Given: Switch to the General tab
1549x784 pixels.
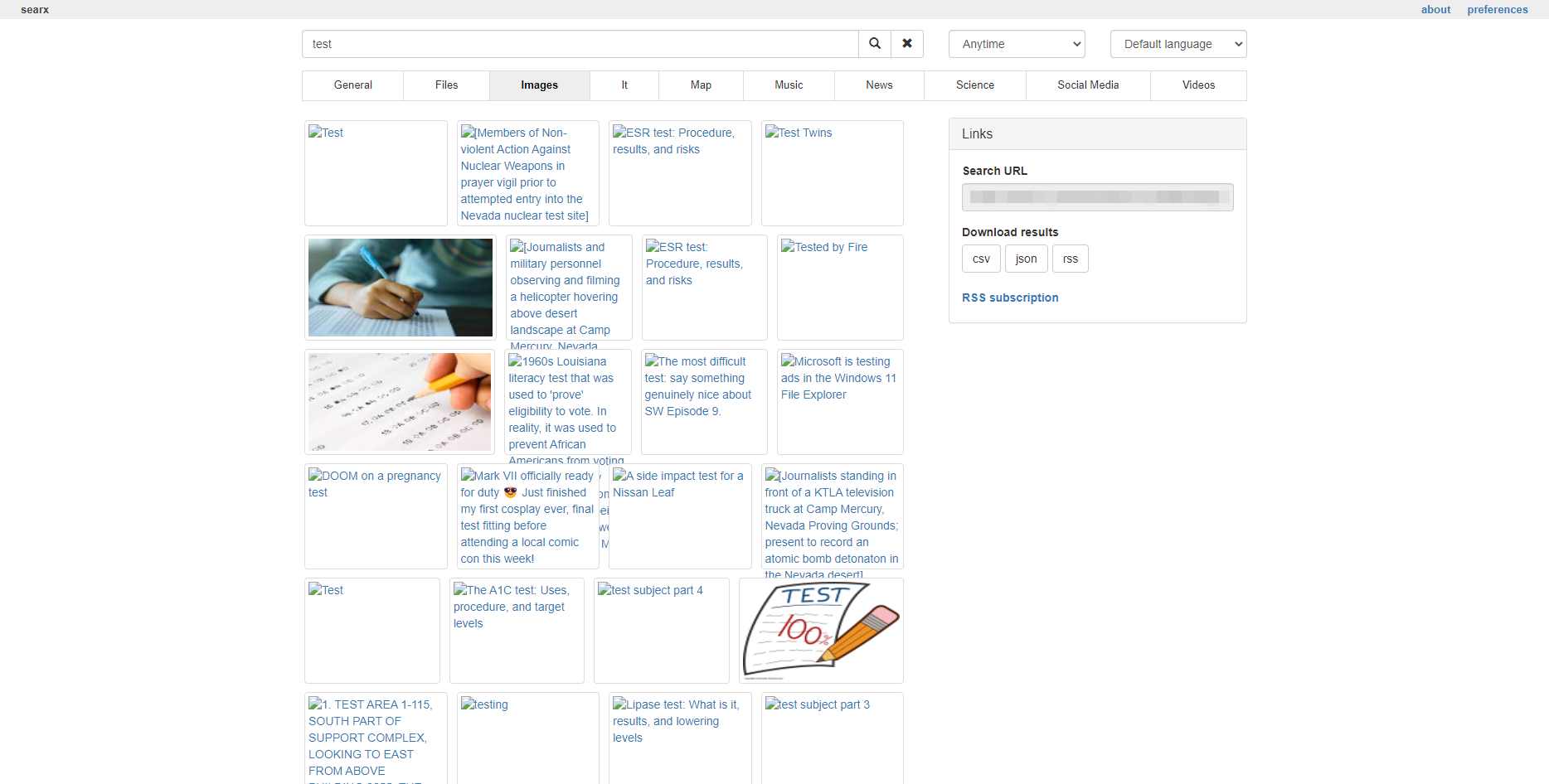Looking at the screenshot, I should [x=352, y=85].
